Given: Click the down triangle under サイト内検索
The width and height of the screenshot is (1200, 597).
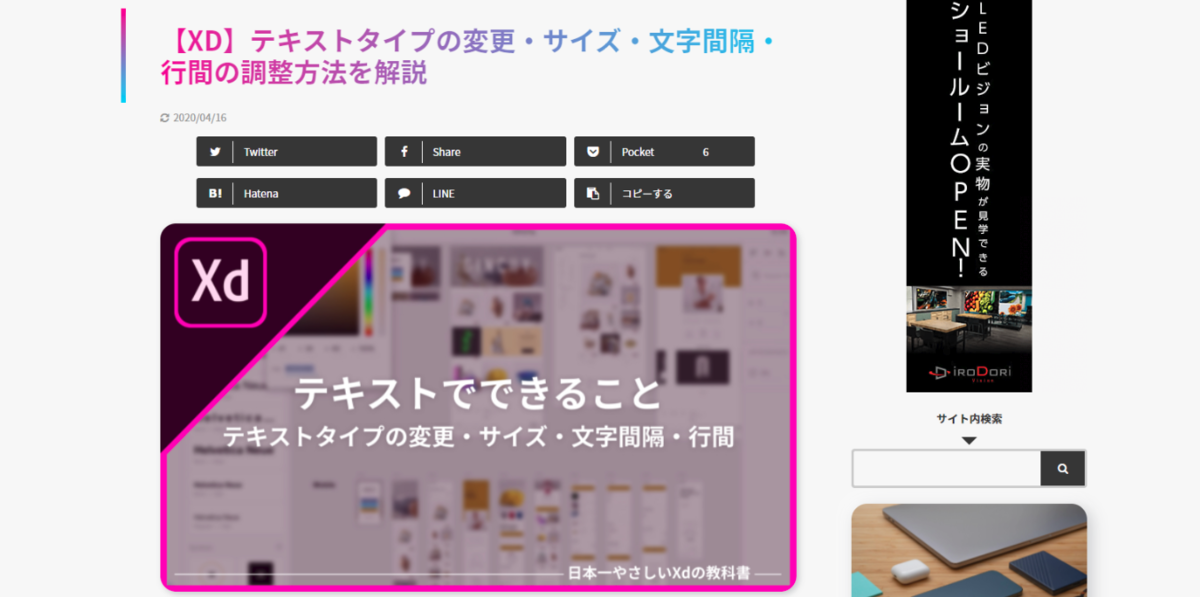Looking at the screenshot, I should pos(969,440).
